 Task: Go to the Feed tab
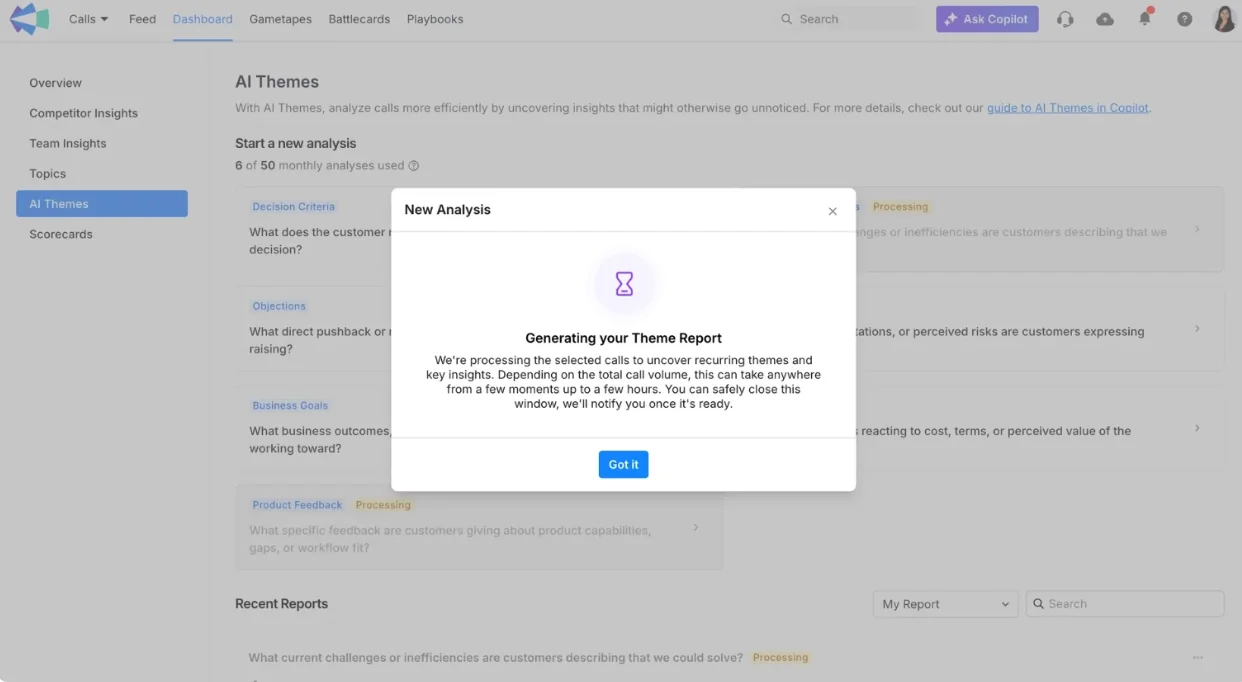(x=142, y=19)
